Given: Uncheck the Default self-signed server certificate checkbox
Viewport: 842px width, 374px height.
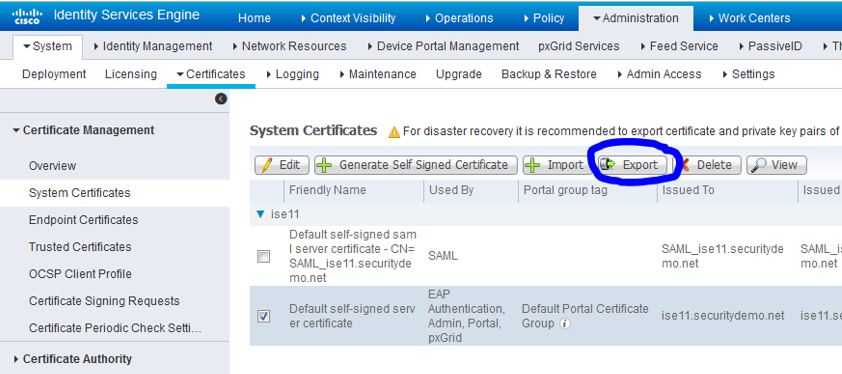Looking at the screenshot, I should pyautogui.click(x=263, y=316).
